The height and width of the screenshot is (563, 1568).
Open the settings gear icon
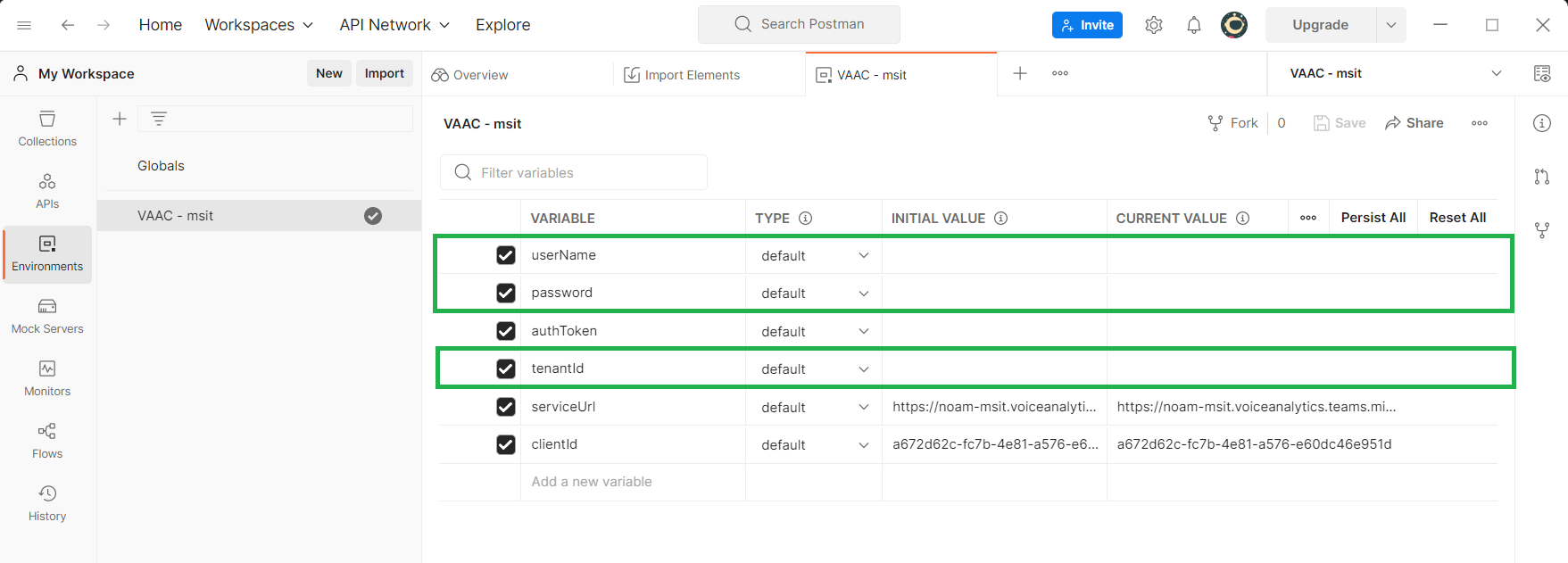(1154, 25)
